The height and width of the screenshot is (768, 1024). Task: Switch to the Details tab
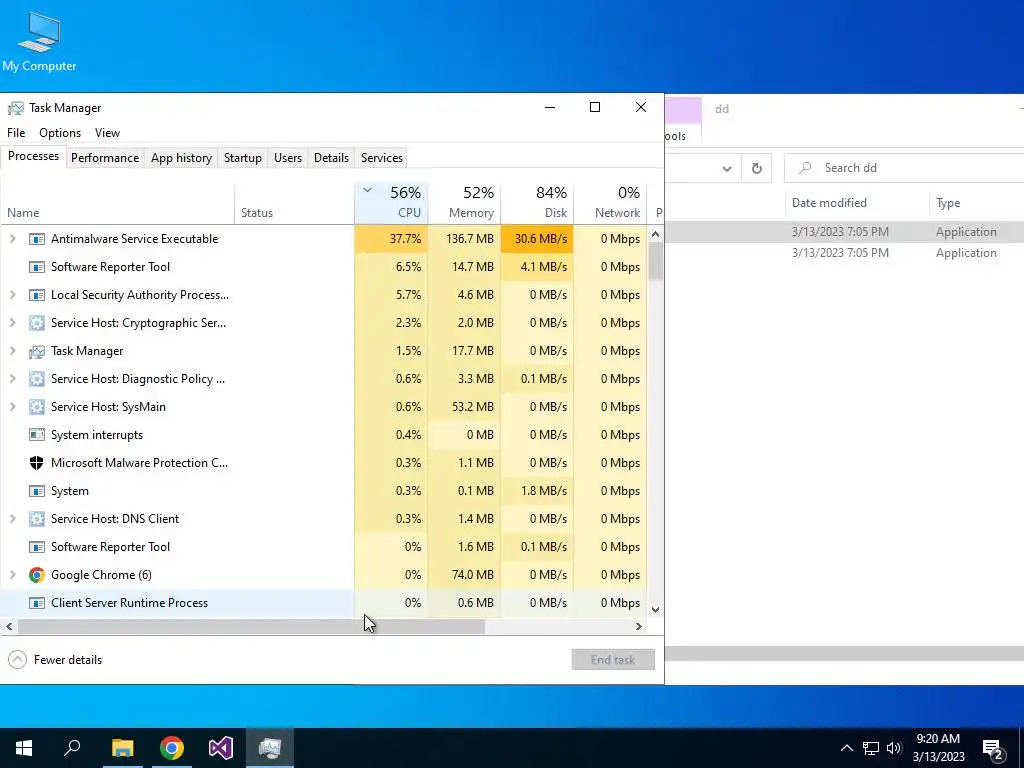331,158
